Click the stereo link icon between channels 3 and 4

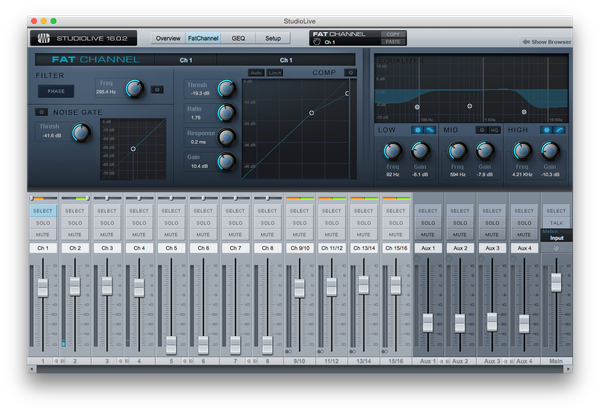(123, 361)
